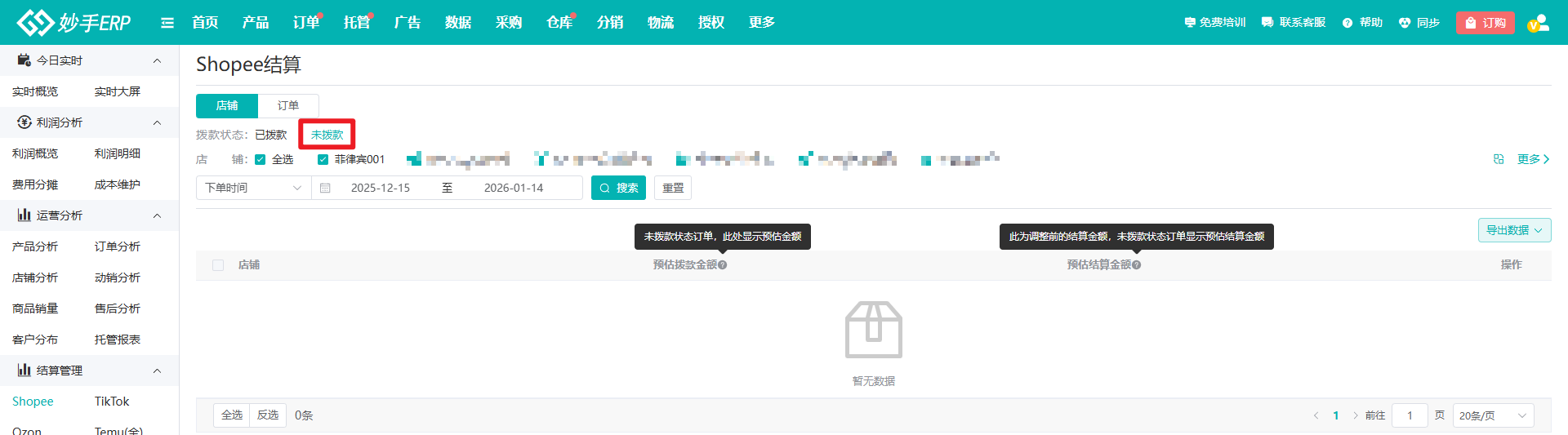The image size is (1568, 435).
Task: Open the 帮助 help link
Action: click(1362, 23)
